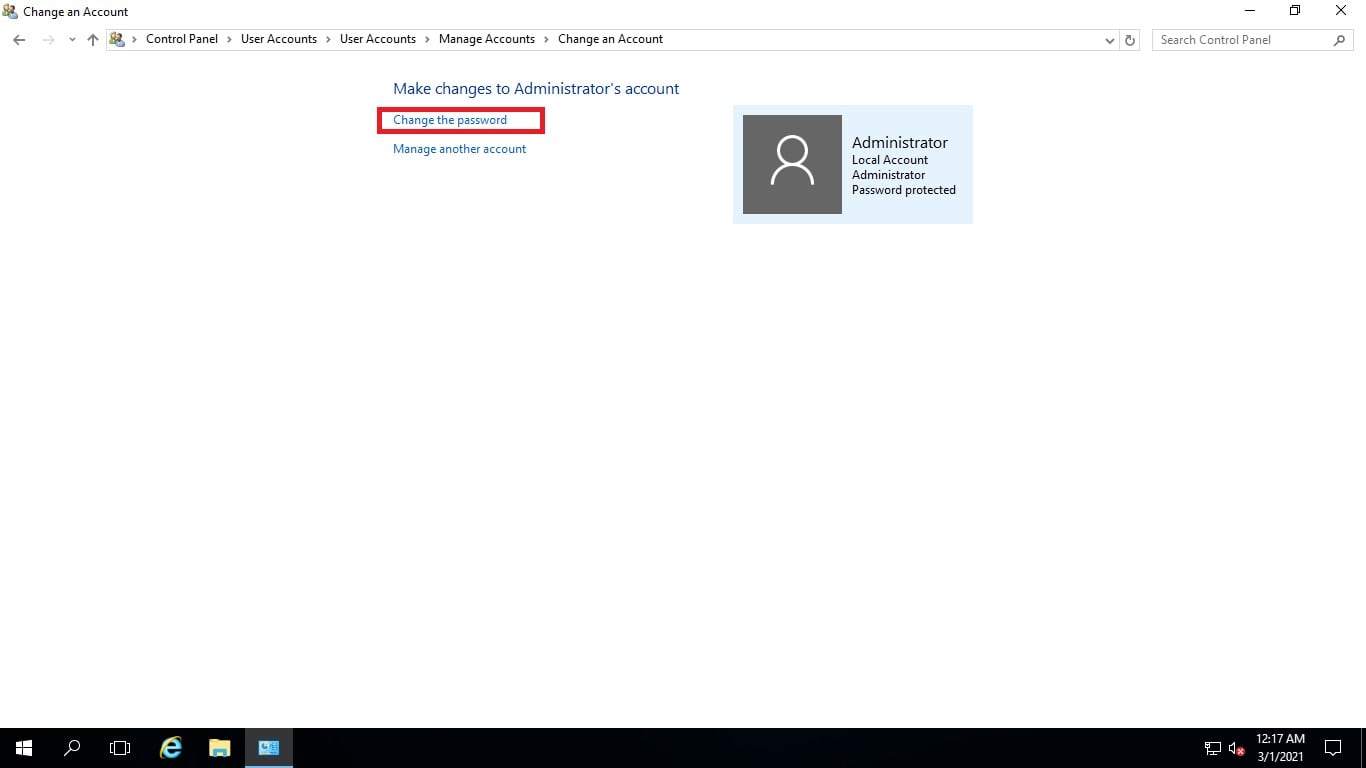The width and height of the screenshot is (1366, 768).
Task: Launch Internet Explorer from taskbar
Action: 171,747
